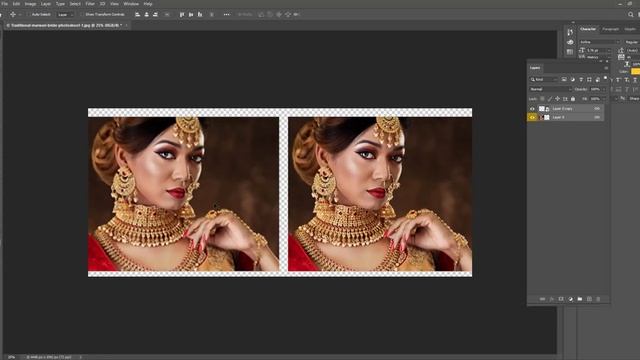The height and width of the screenshot is (360, 640).
Task: Open the Image menu
Action: click(31, 4)
